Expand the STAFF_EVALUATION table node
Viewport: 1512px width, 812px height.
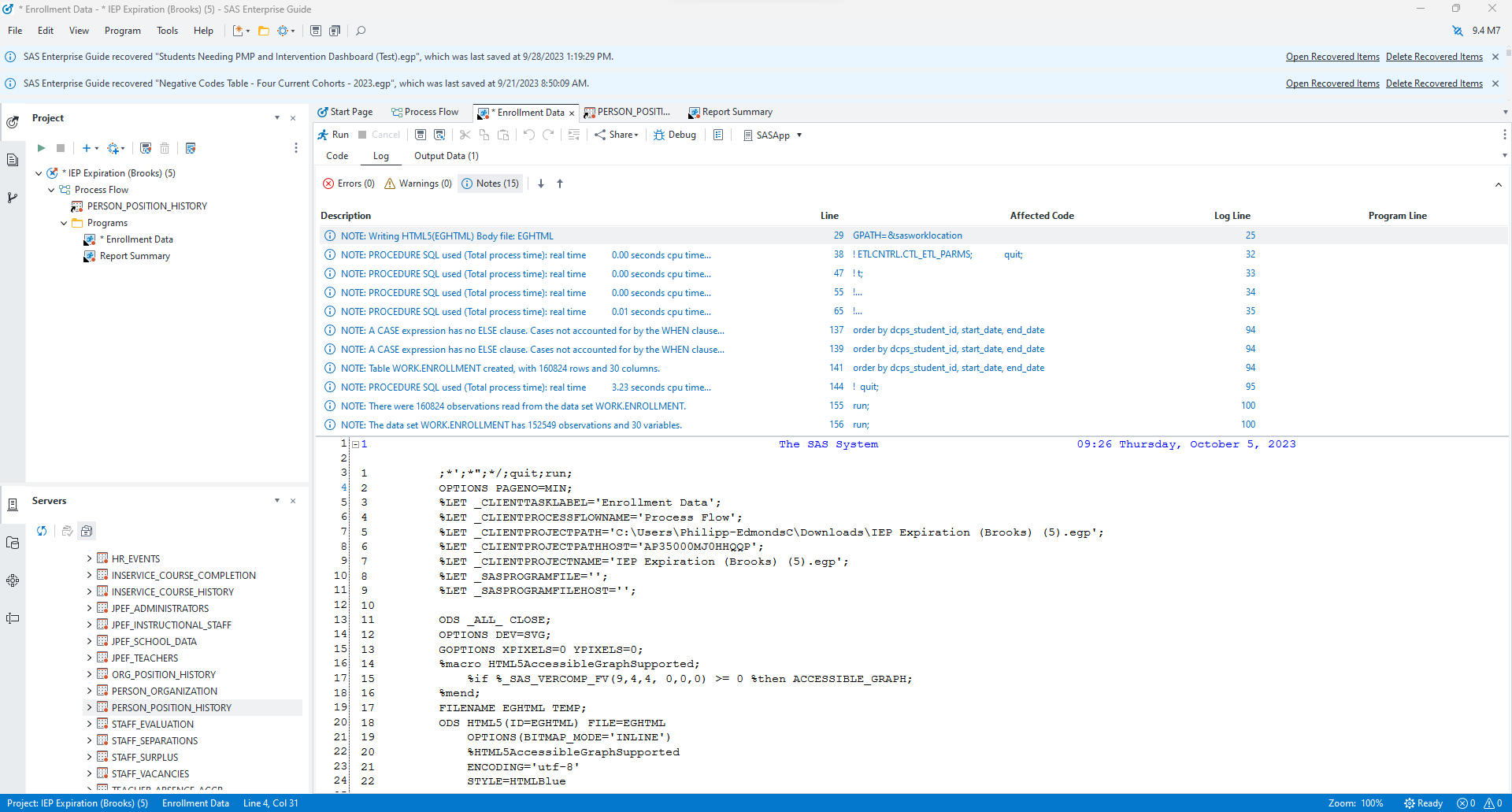(x=89, y=724)
